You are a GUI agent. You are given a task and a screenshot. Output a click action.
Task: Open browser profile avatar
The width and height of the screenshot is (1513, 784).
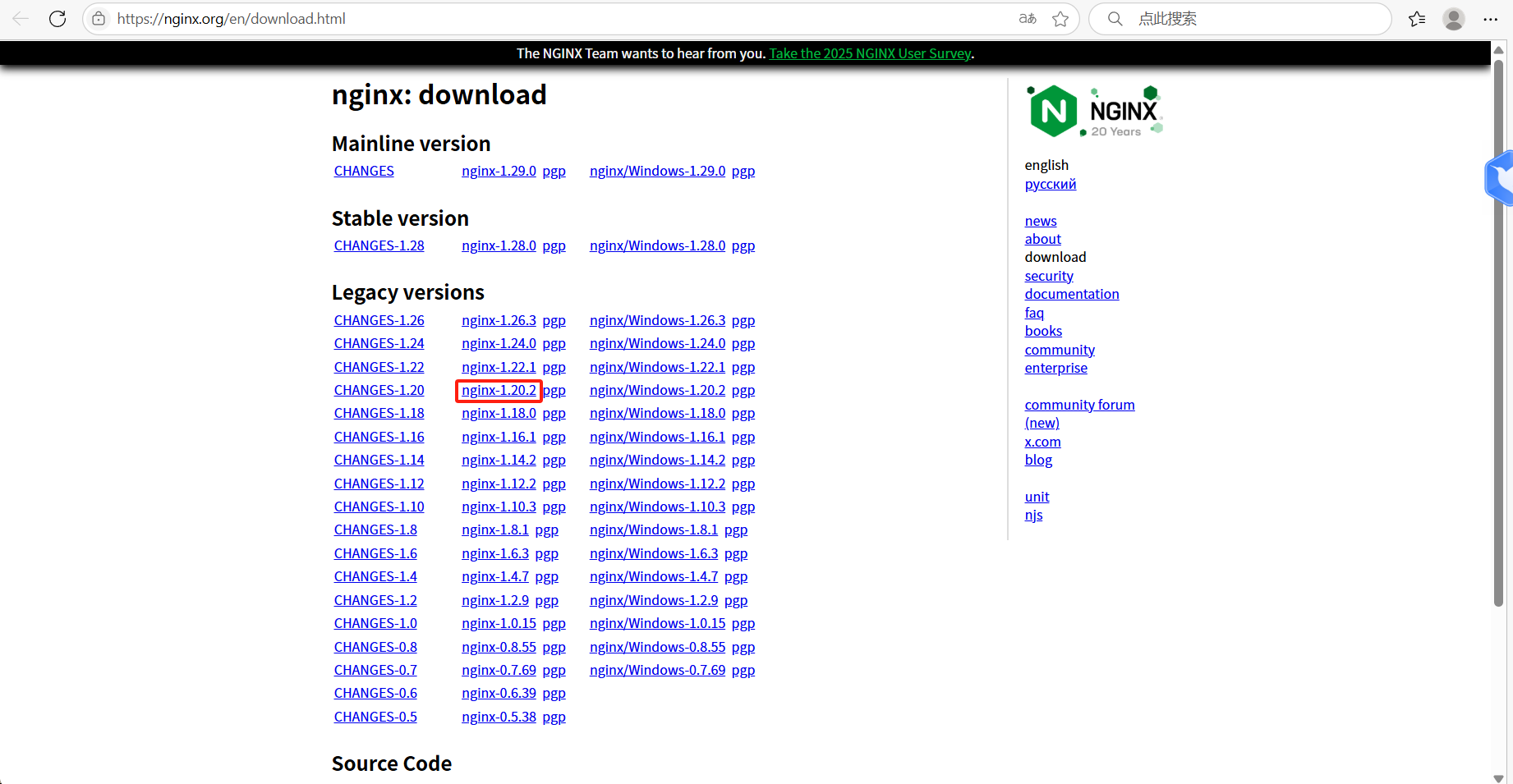tap(1454, 18)
